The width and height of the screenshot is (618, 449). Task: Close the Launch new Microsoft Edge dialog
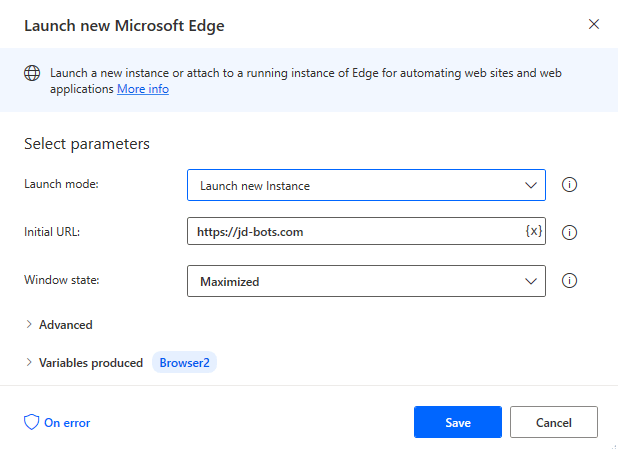coord(594,24)
